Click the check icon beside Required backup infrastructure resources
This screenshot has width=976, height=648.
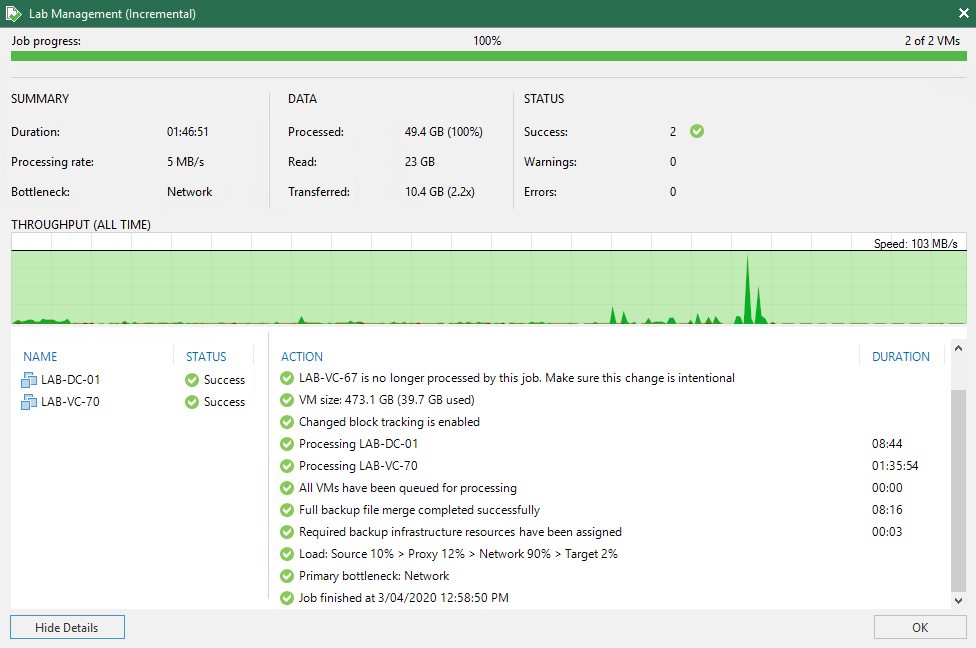(287, 532)
